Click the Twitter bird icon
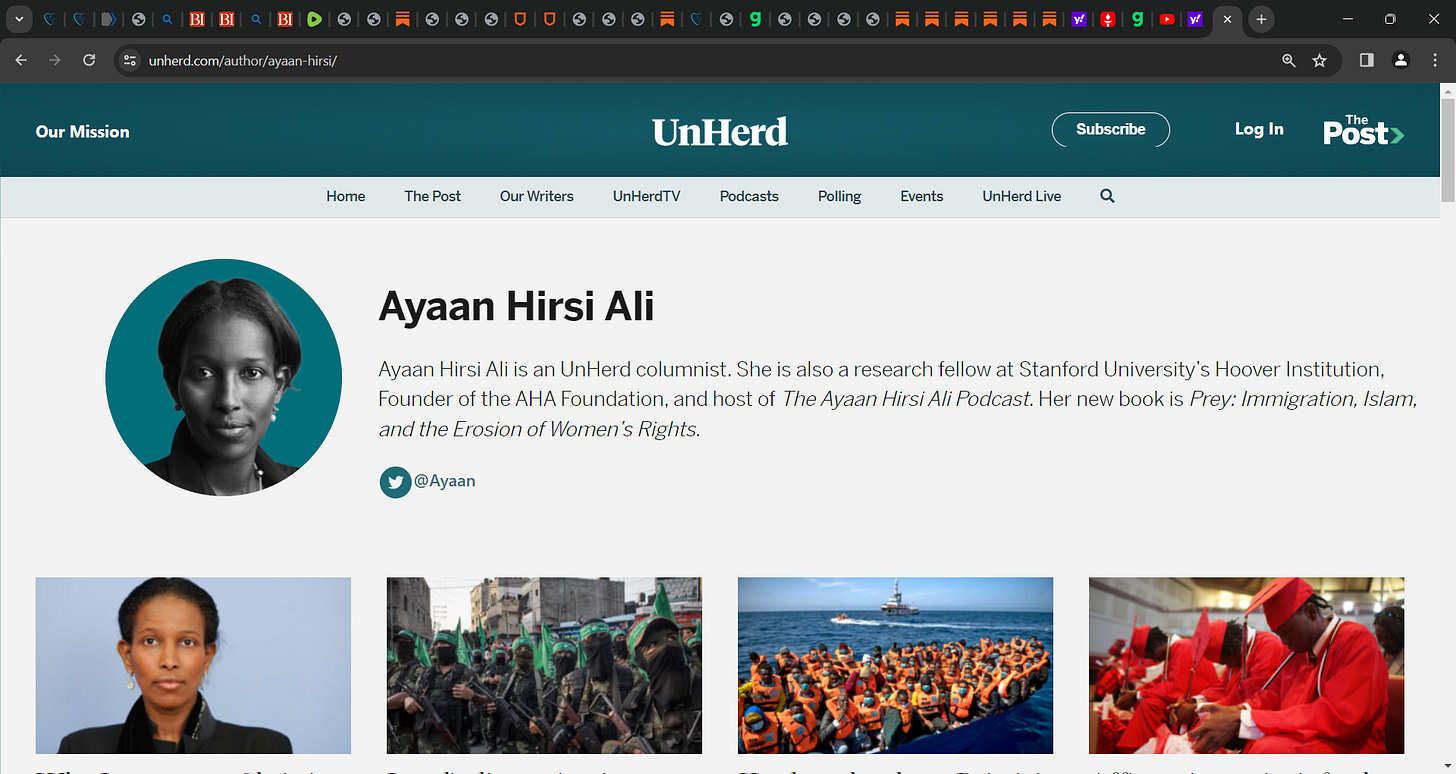Image resolution: width=1456 pixels, height=774 pixels. (x=395, y=482)
